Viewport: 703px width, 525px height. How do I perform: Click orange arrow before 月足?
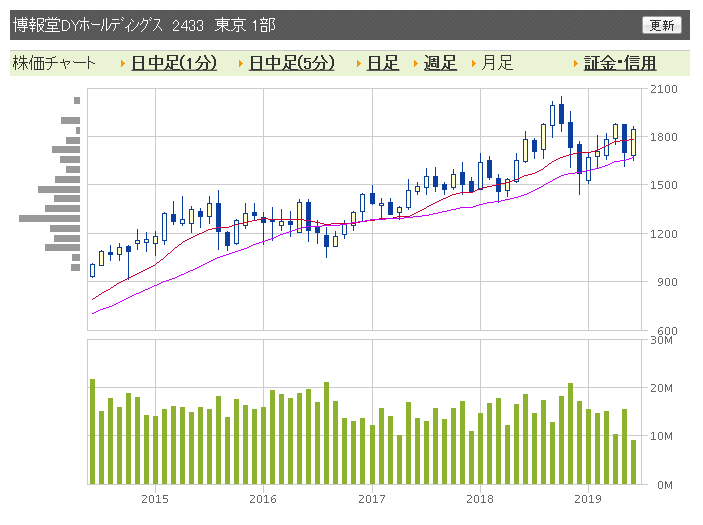click(x=473, y=64)
